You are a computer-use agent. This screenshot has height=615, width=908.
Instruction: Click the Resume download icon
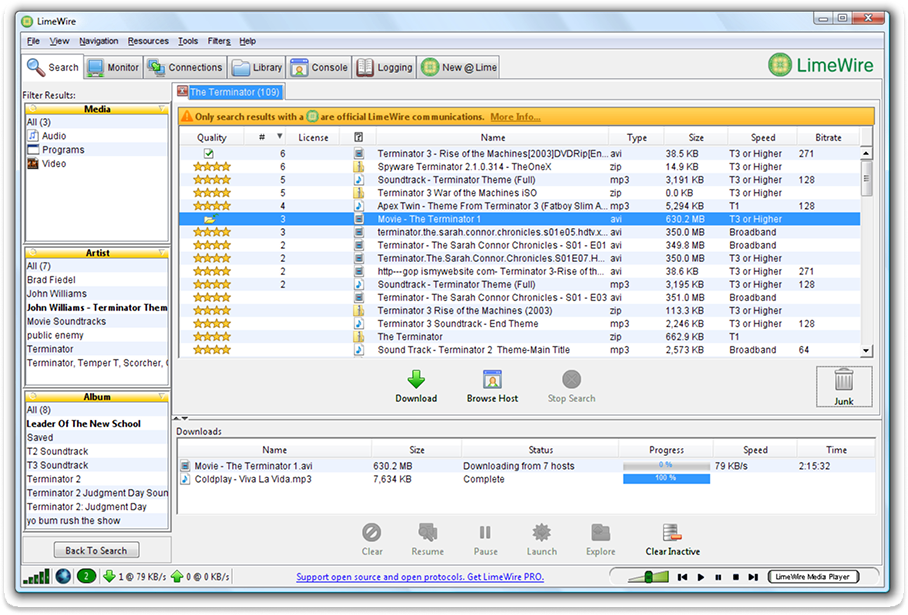pos(427,532)
